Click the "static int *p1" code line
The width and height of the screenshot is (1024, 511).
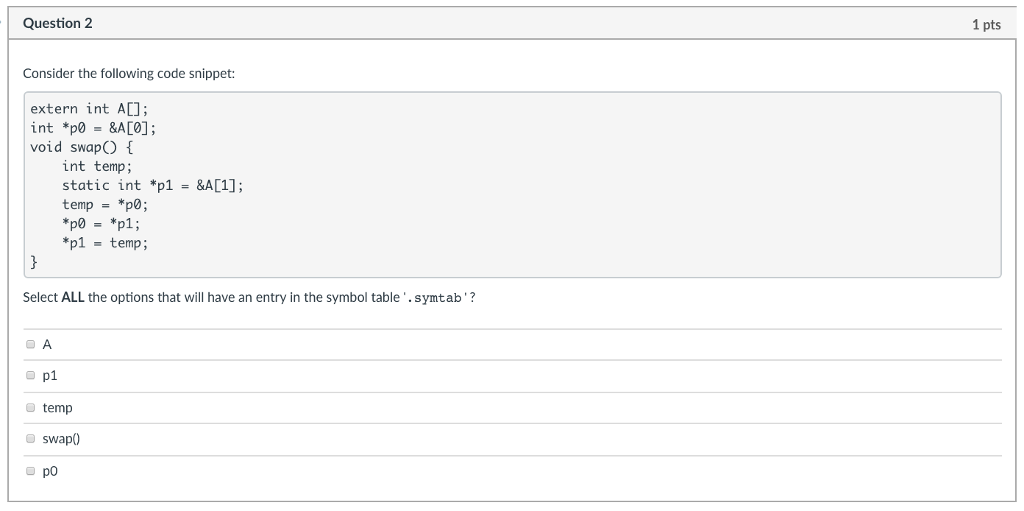tap(152, 185)
